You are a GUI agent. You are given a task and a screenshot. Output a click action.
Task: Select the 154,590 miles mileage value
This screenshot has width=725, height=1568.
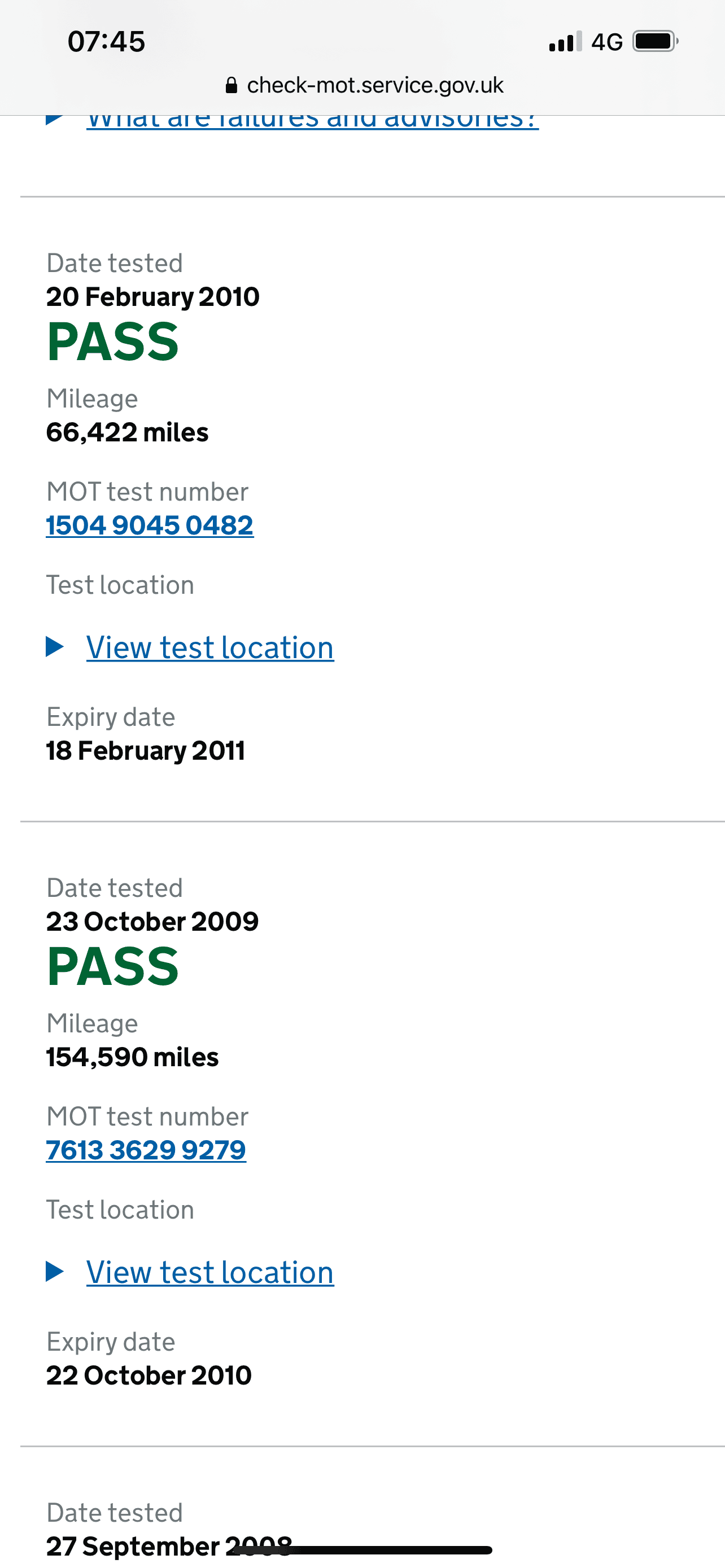132,1057
